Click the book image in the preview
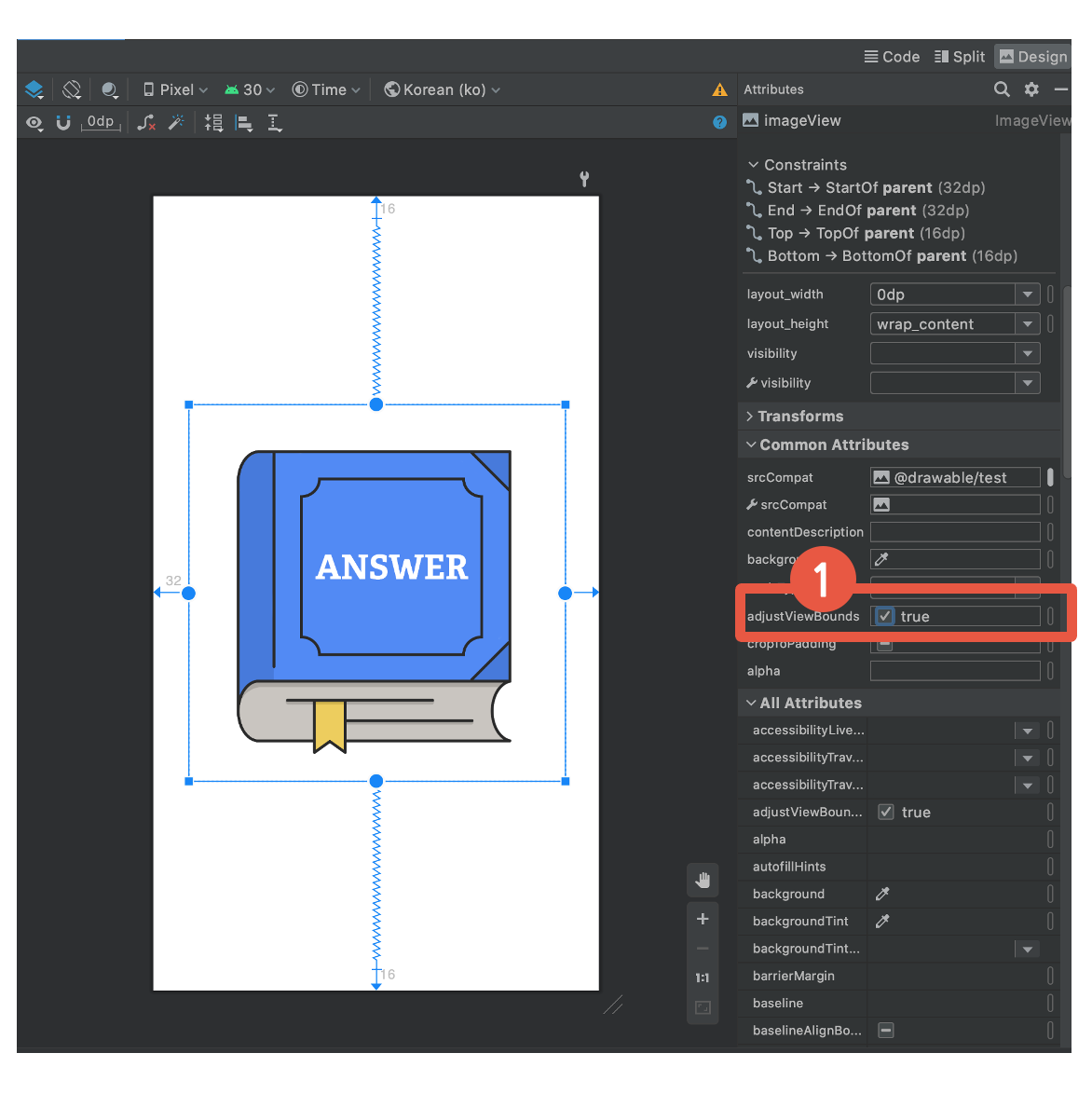The height and width of the screenshot is (1094, 1092). 375,602
